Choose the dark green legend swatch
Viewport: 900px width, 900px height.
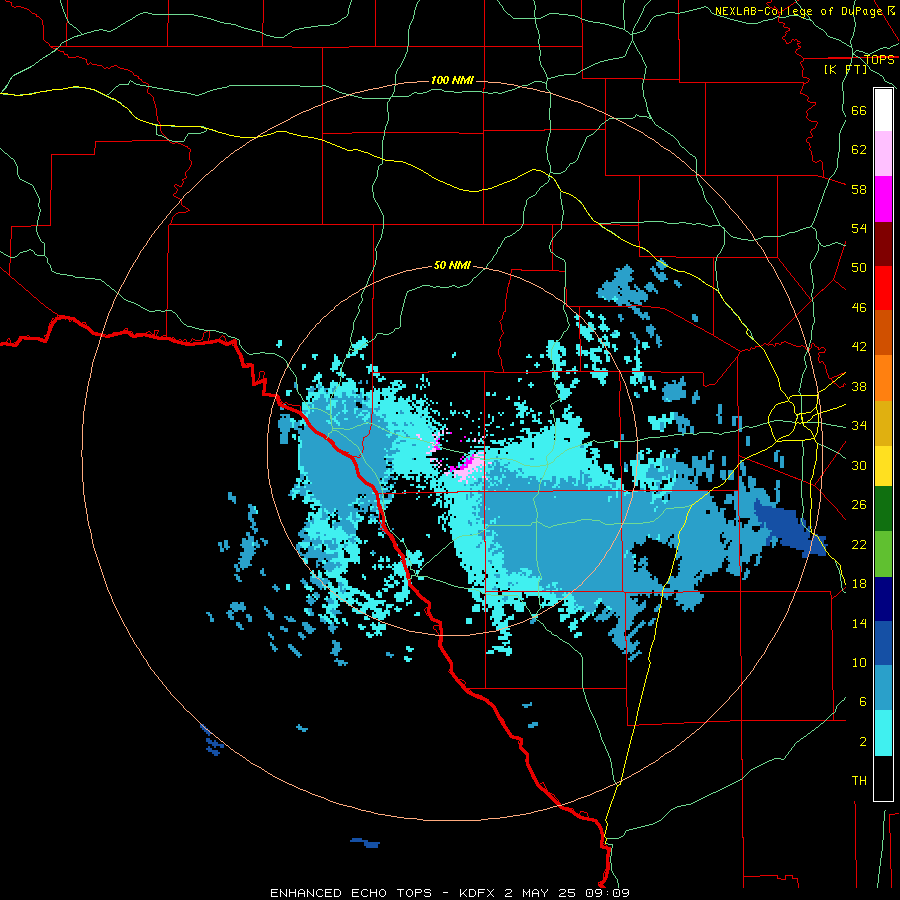(883, 509)
